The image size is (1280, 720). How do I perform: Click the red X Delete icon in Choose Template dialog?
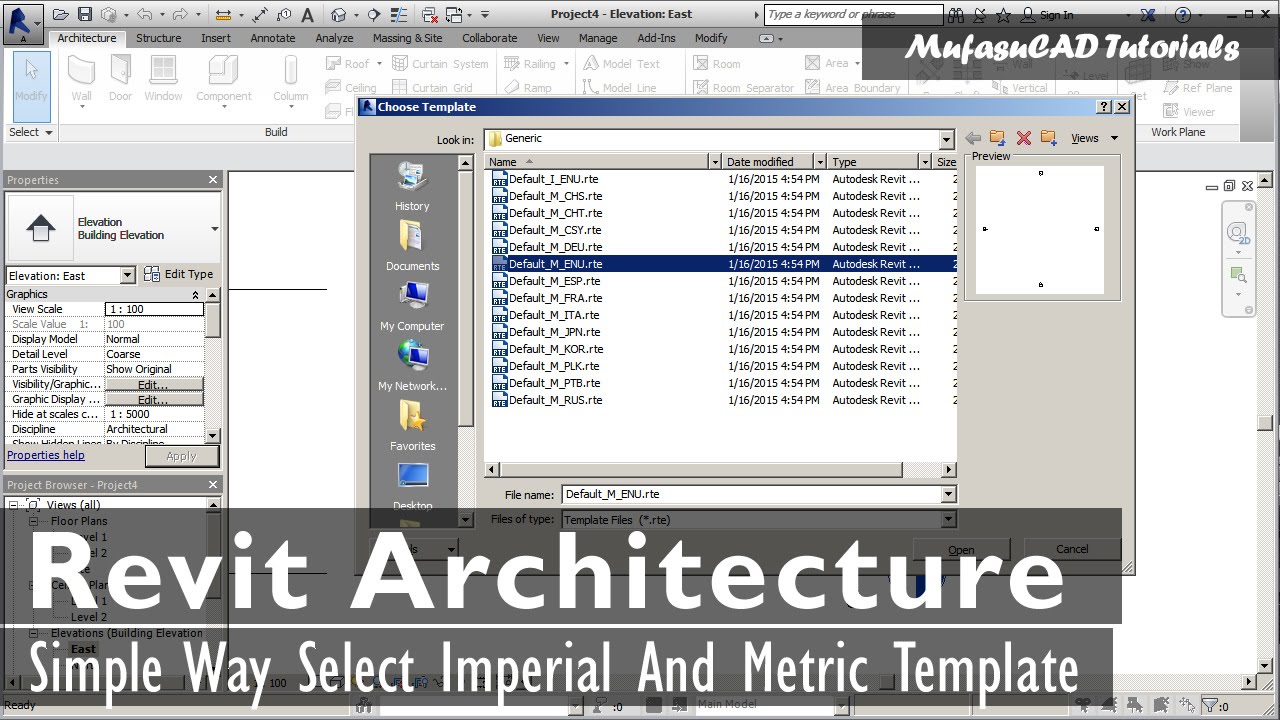[x=1023, y=138]
